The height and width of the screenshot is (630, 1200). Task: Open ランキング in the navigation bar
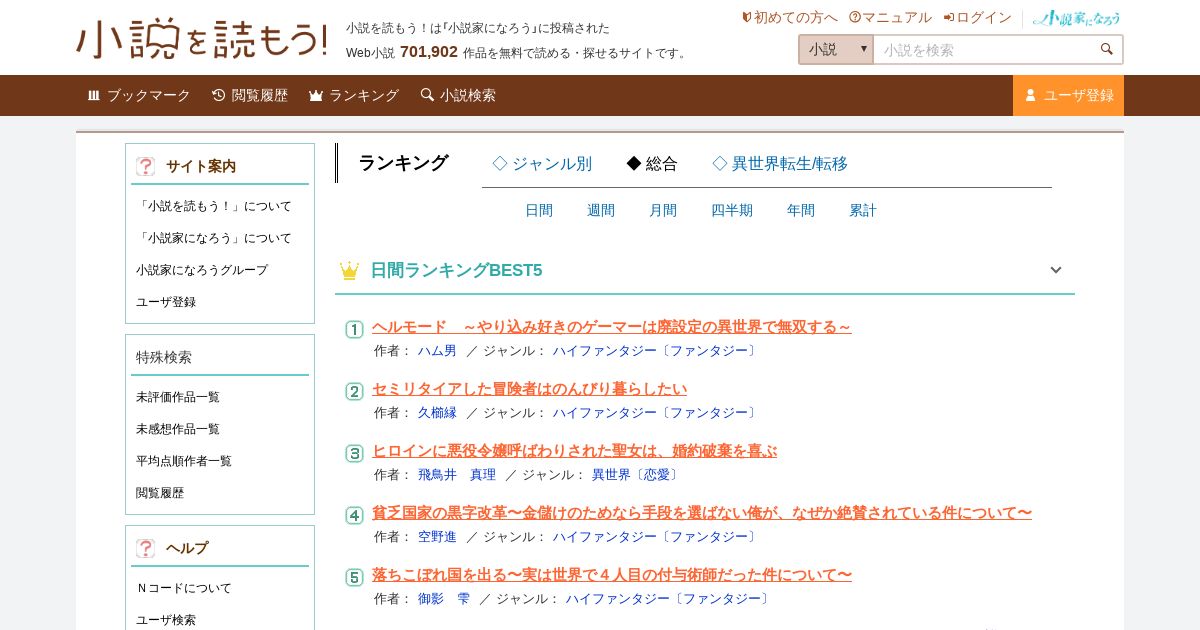point(354,95)
